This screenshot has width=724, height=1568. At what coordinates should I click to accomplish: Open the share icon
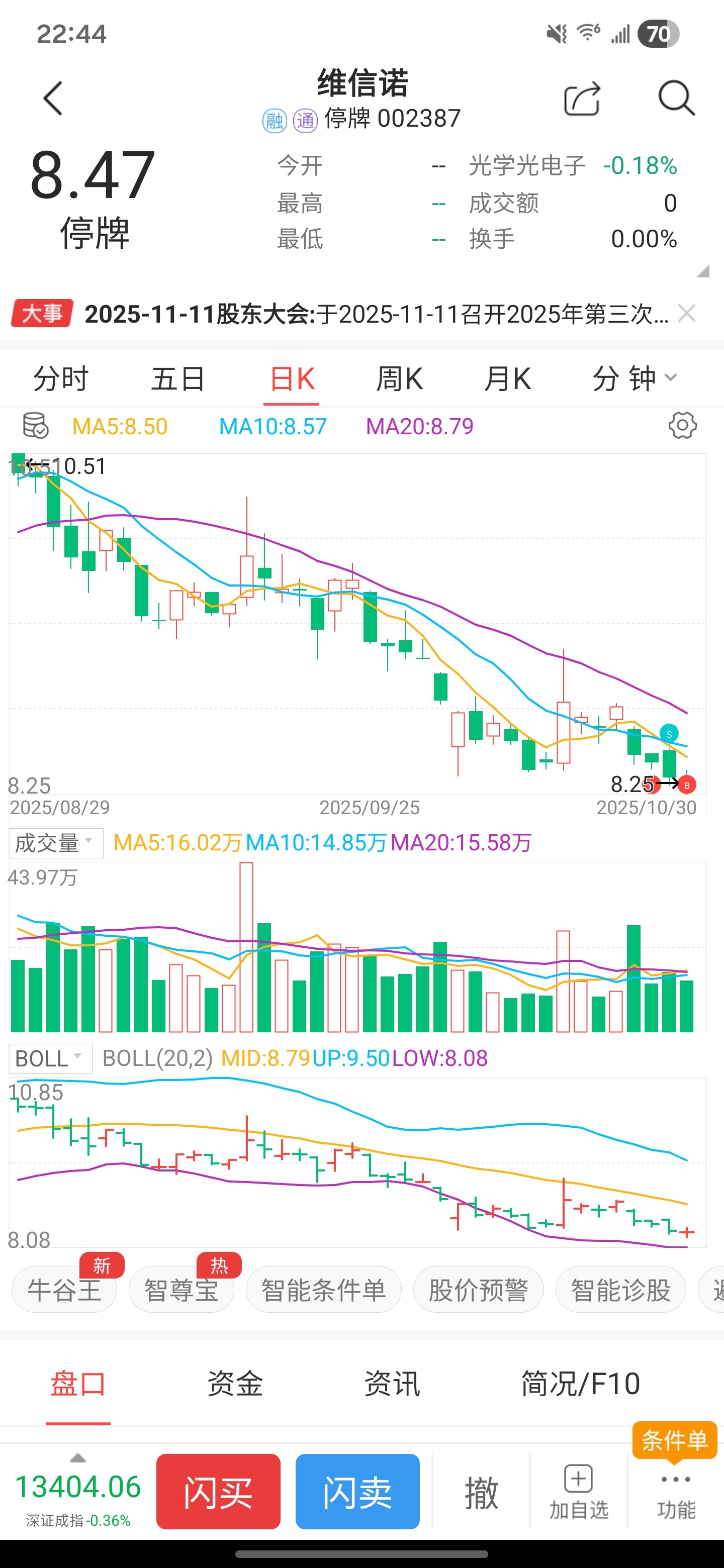(x=582, y=98)
